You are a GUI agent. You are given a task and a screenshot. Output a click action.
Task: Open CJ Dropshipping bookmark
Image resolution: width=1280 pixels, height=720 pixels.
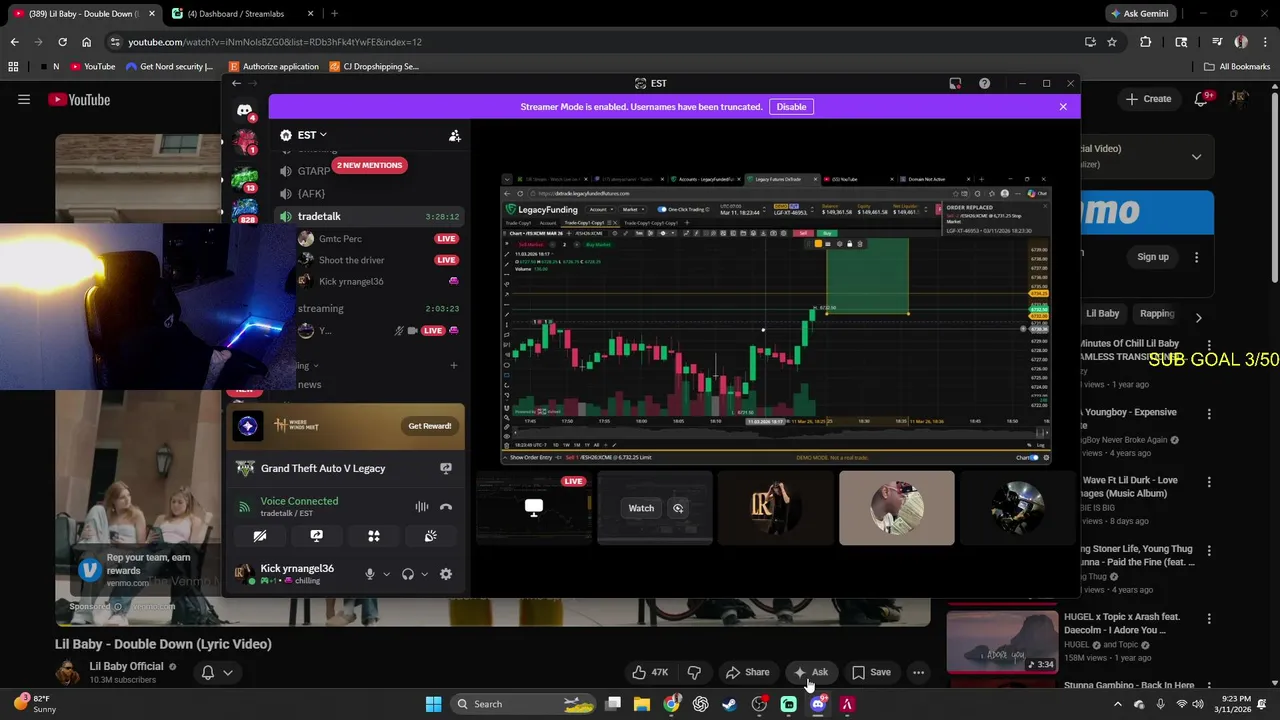374,67
